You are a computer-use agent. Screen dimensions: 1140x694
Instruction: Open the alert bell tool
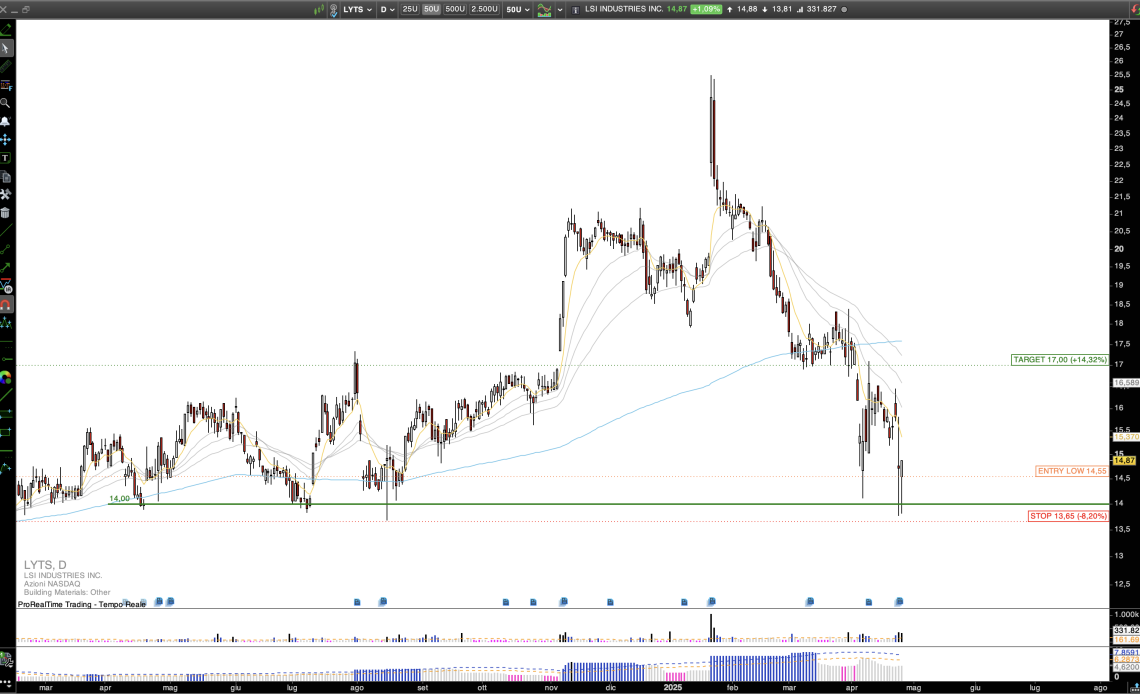(6, 121)
